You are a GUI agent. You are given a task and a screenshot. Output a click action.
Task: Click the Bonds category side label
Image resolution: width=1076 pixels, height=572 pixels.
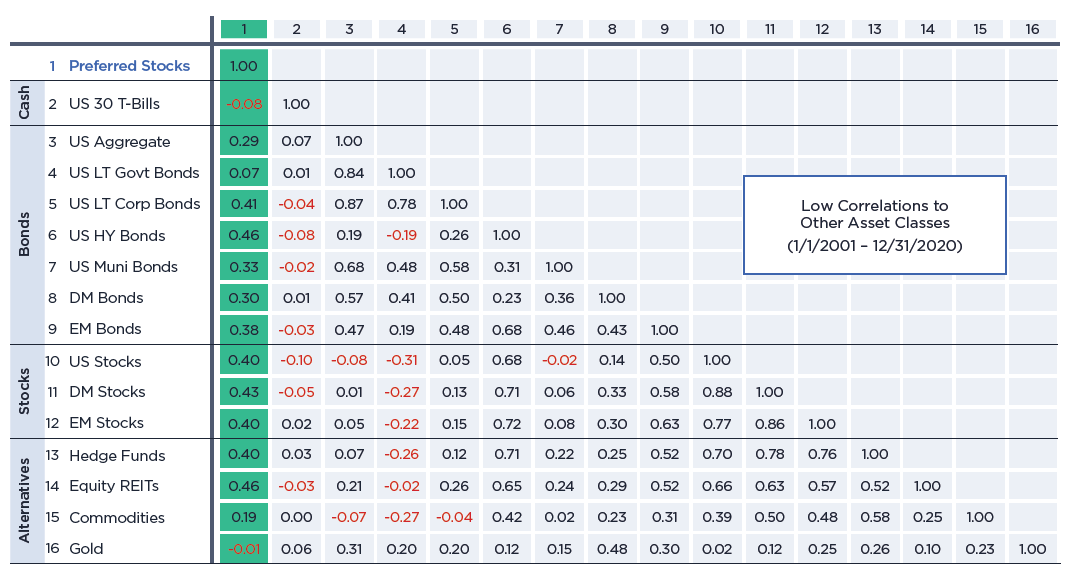pos(27,235)
